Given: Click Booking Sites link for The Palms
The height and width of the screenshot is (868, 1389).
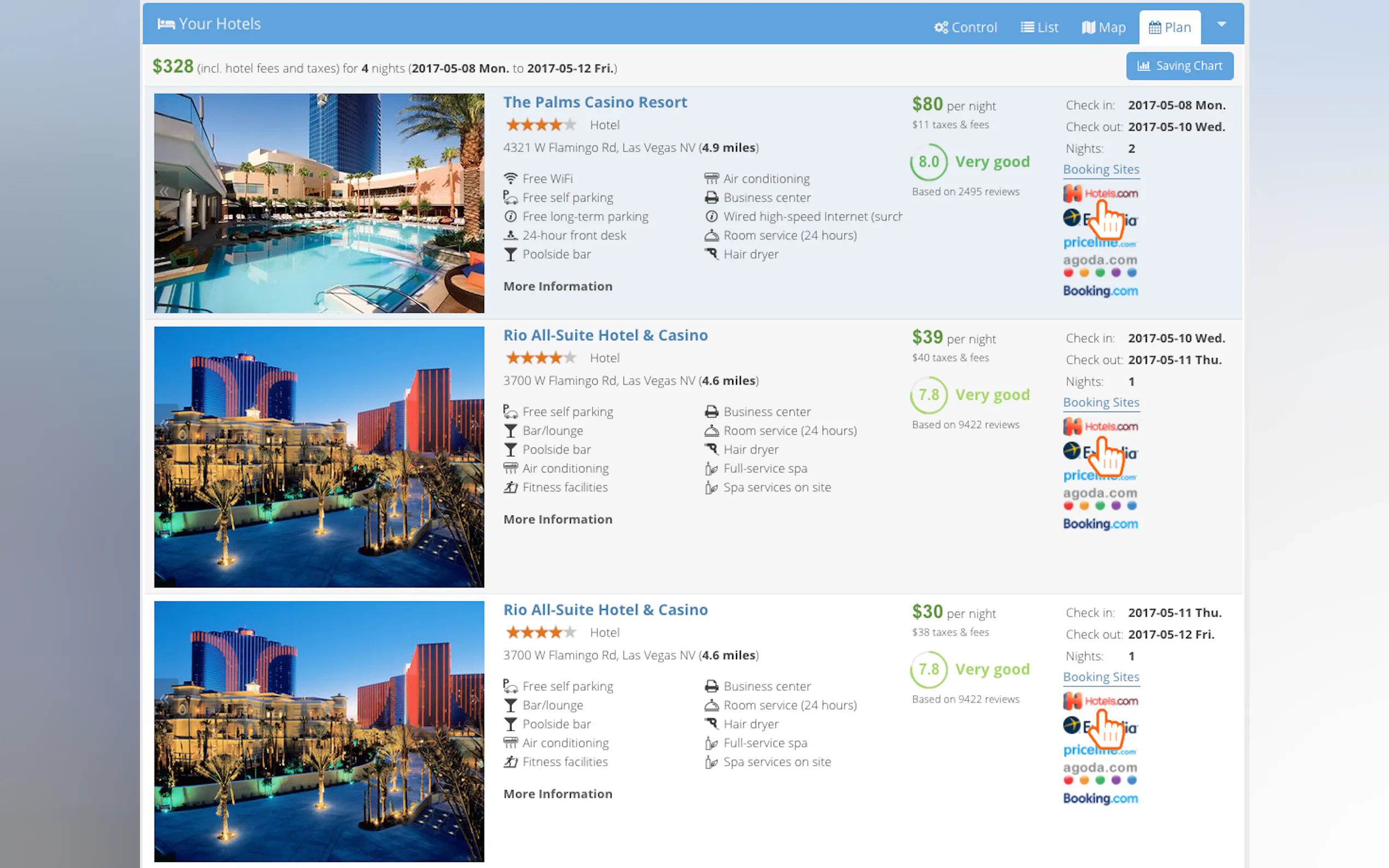Looking at the screenshot, I should coord(1101,169).
